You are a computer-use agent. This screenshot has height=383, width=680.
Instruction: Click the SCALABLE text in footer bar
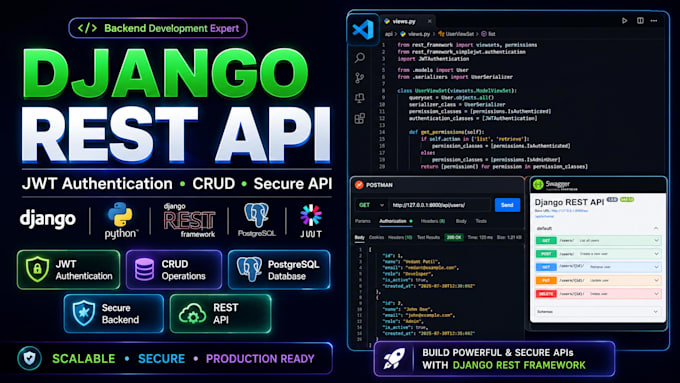(84, 359)
